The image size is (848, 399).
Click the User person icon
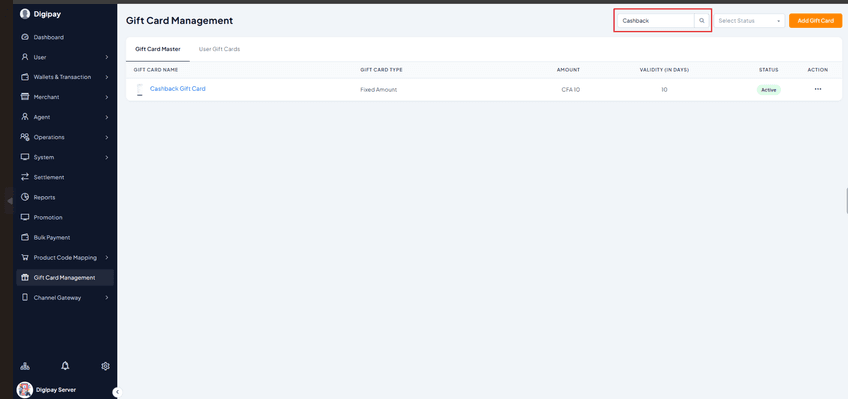pos(25,57)
